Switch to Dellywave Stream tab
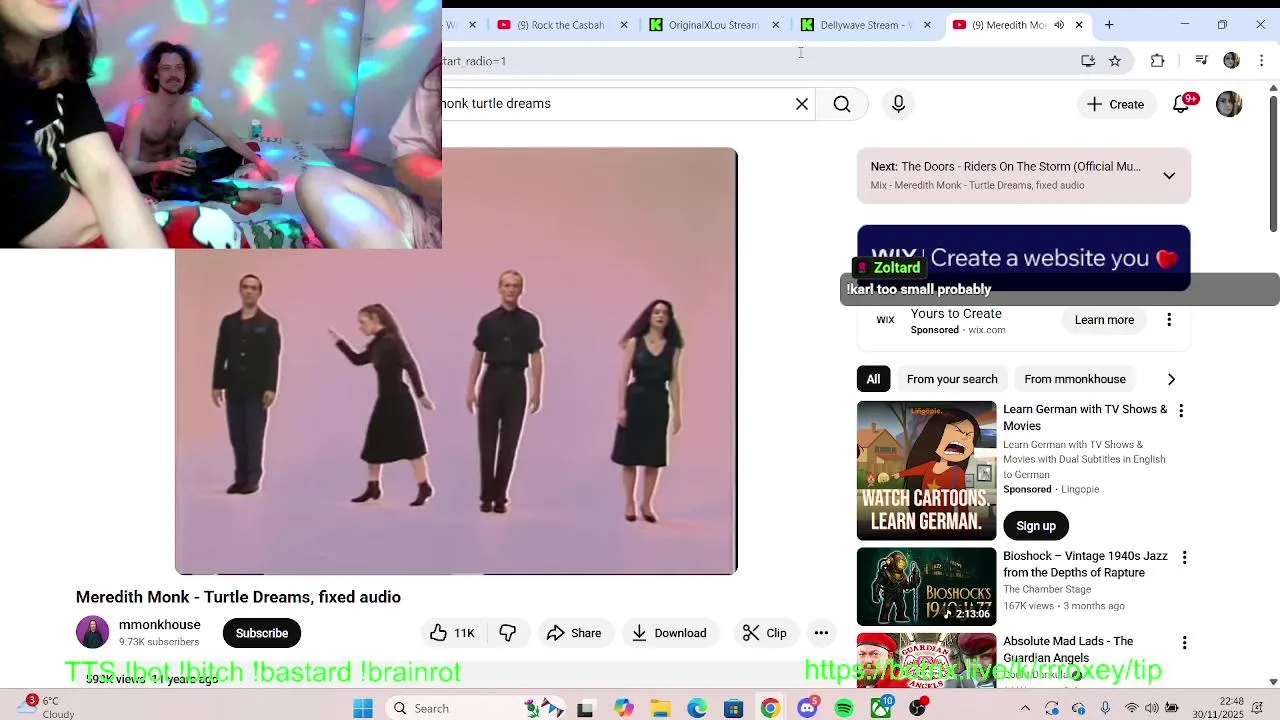 [x=864, y=25]
